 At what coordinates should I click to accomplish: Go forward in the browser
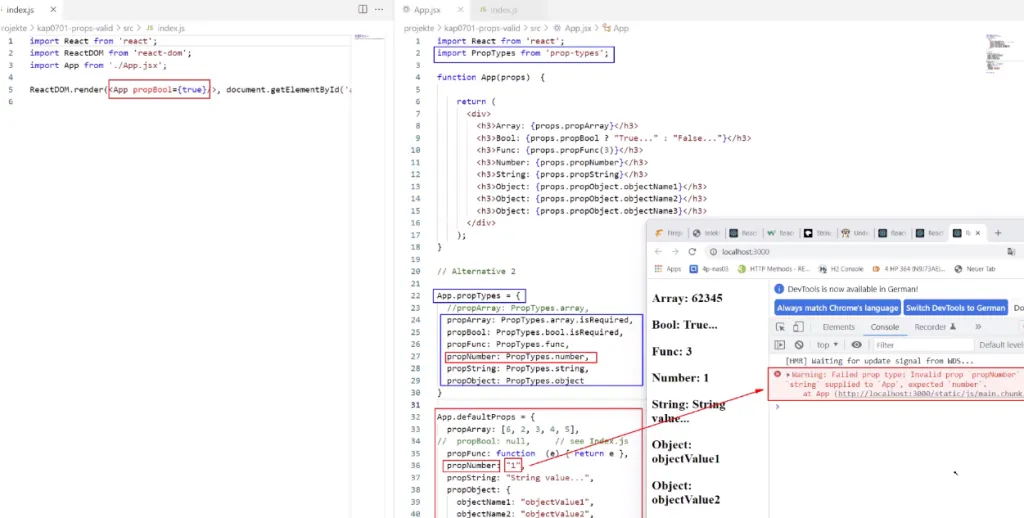tap(675, 251)
